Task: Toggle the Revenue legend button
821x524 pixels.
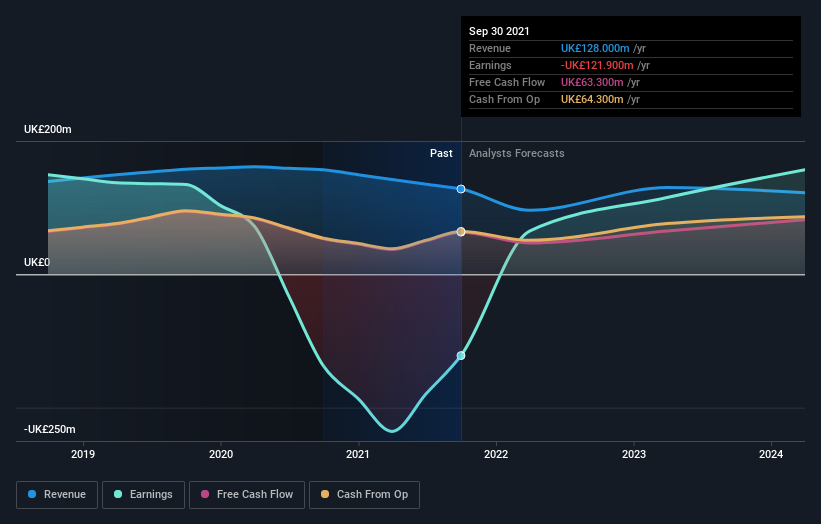Action: (57, 495)
